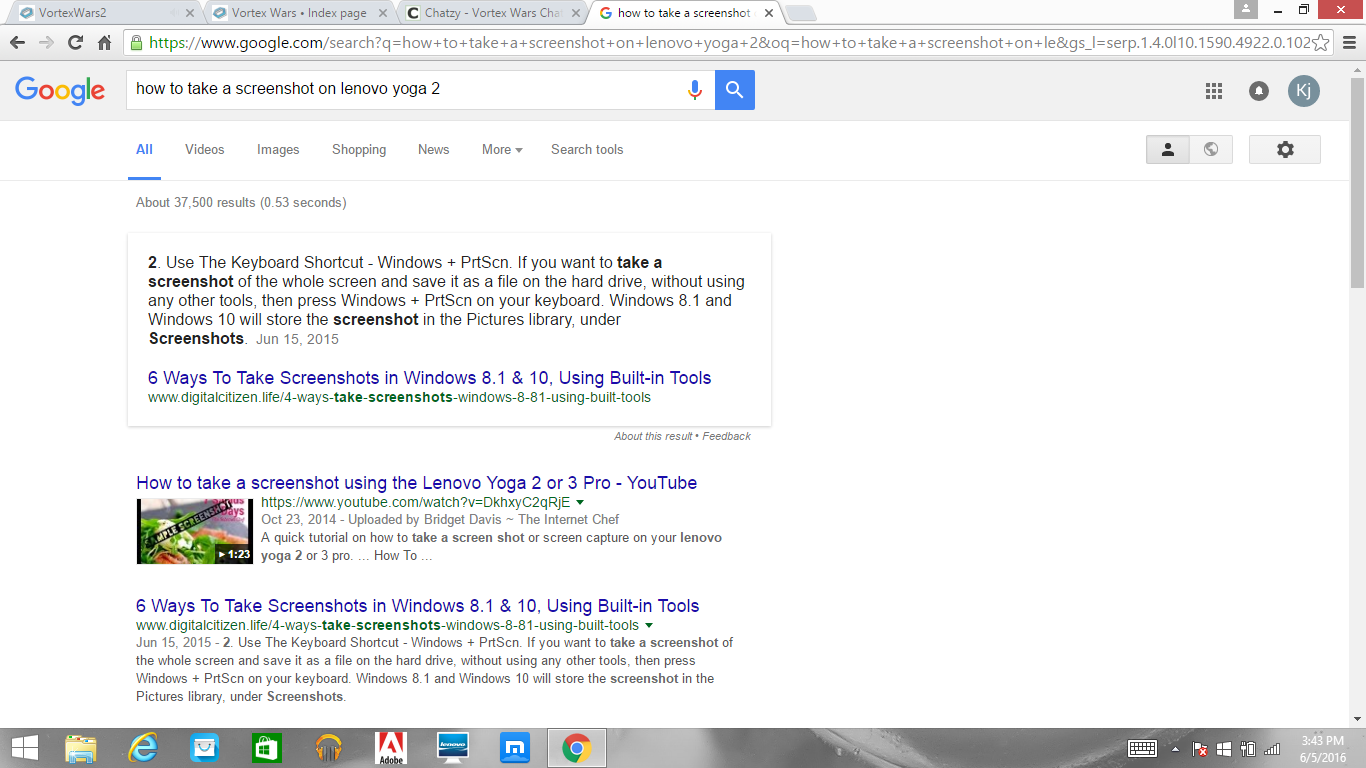Play the YouTube video thumbnail
This screenshot has width=1366, height=768.
(x=195, y=531)
